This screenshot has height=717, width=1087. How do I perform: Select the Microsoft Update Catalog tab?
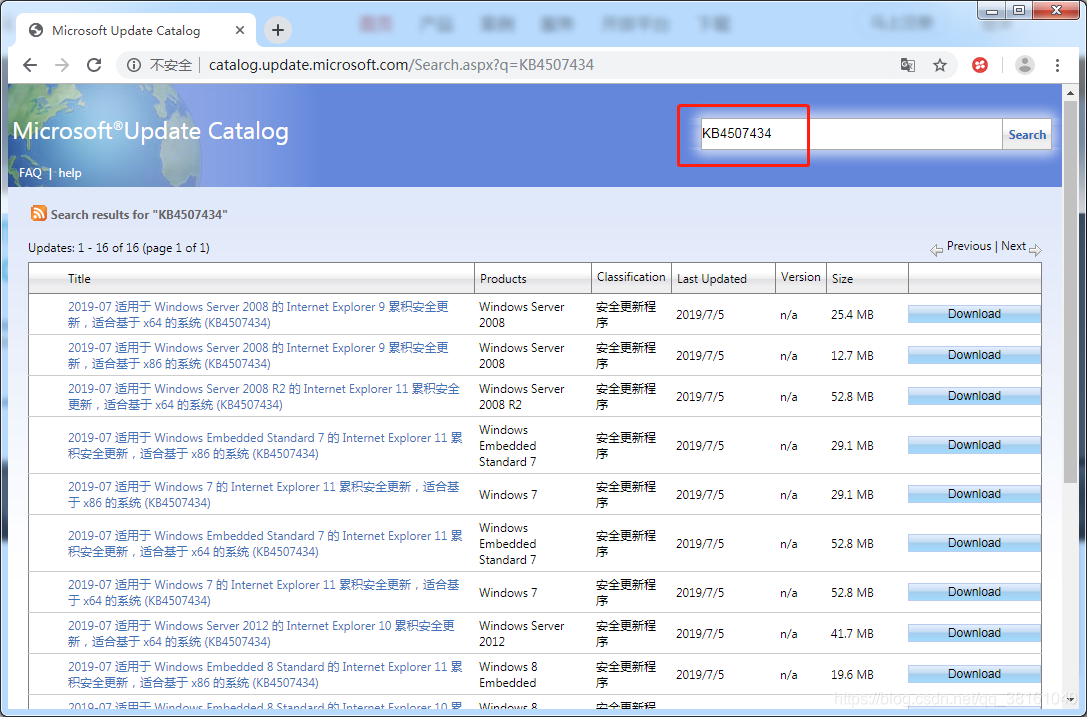coord(135,30)
